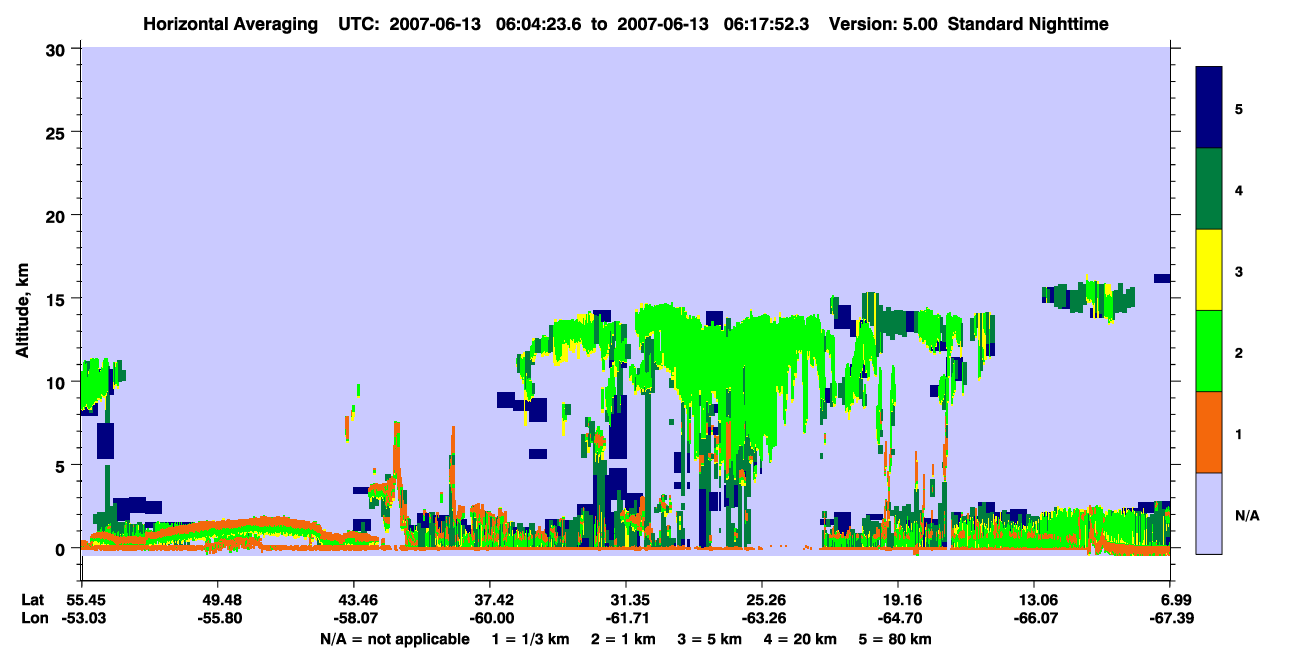
Task: Click longitude value -66.07
Action: coord(1034,619)
